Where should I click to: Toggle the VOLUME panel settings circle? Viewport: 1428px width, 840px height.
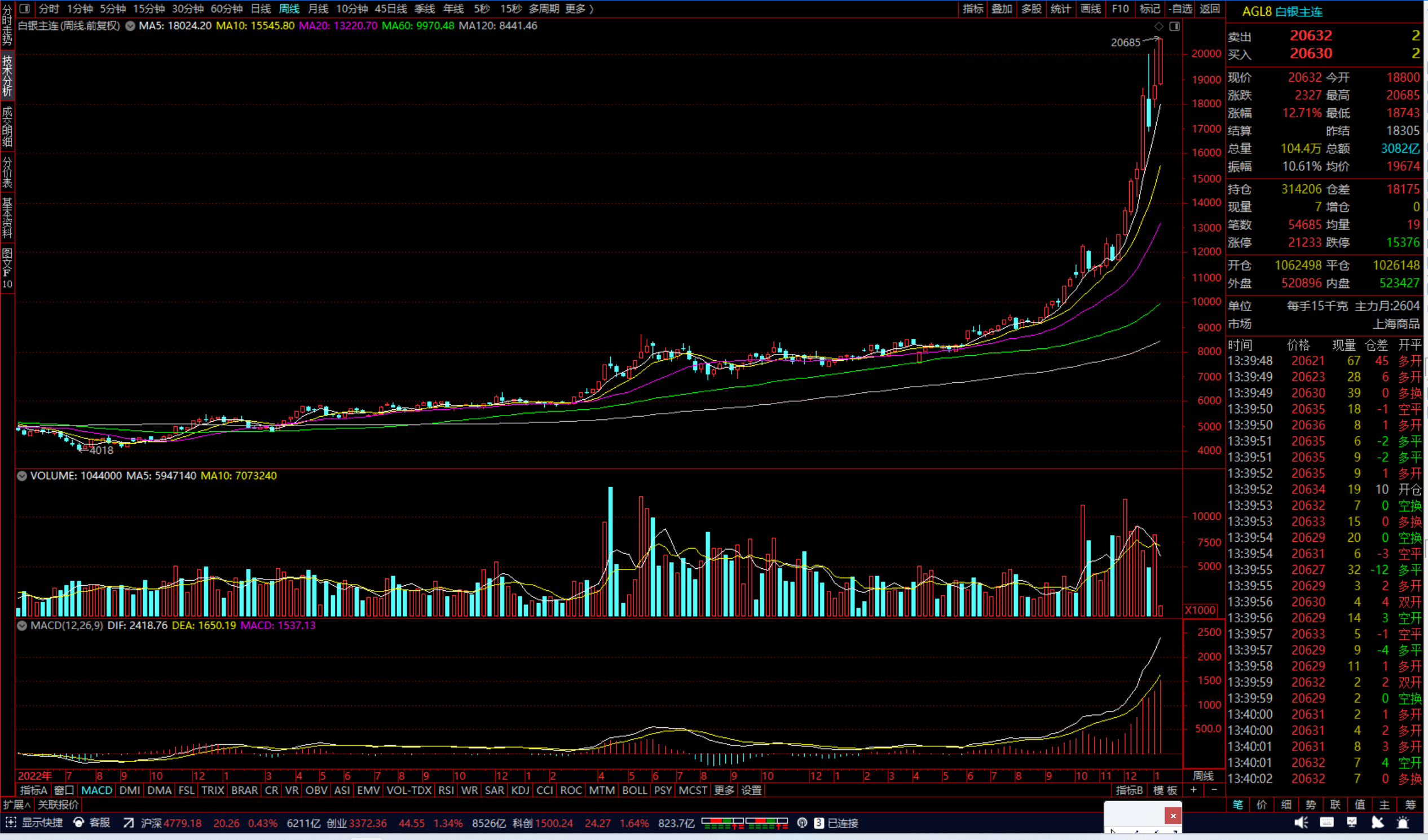point(22,476)
